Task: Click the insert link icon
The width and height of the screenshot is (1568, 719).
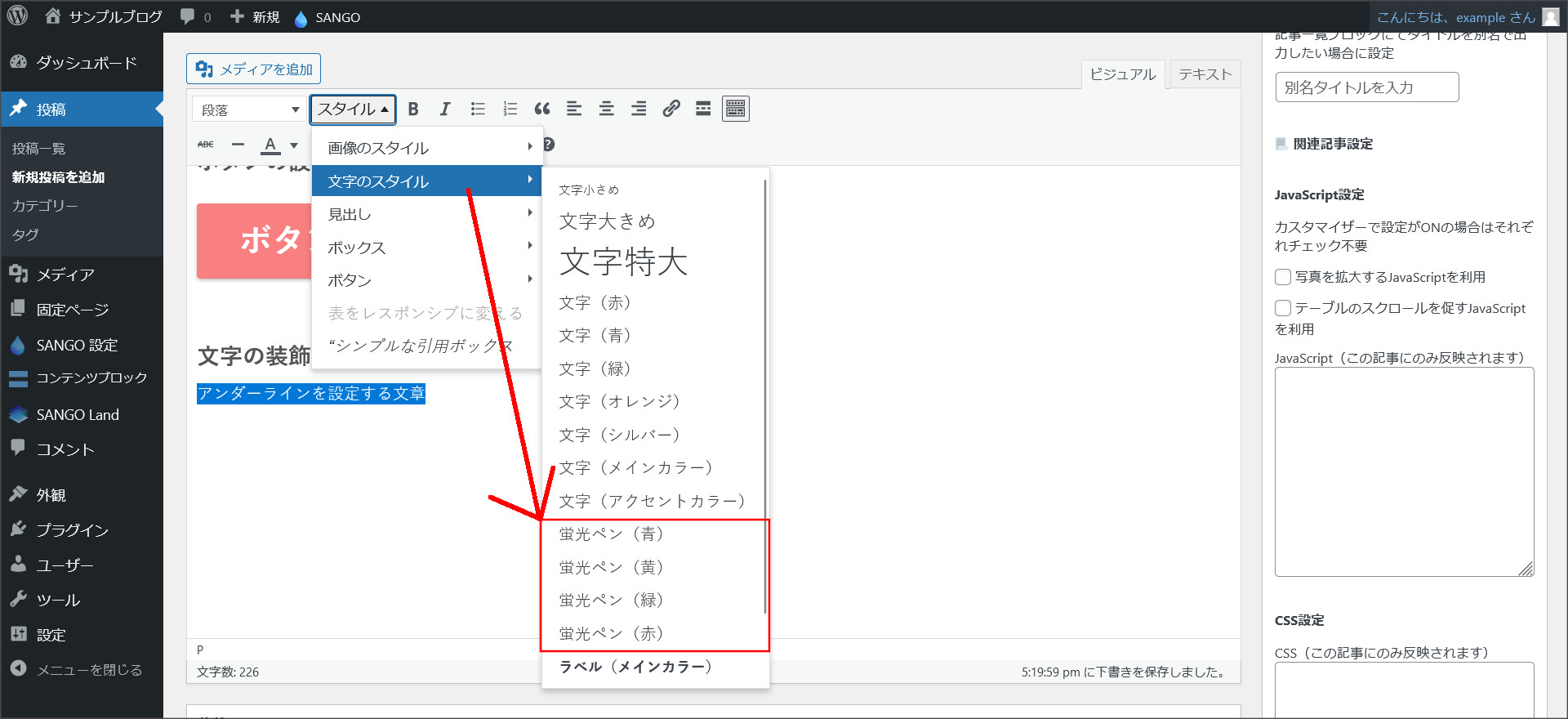Action: (671, 109)
